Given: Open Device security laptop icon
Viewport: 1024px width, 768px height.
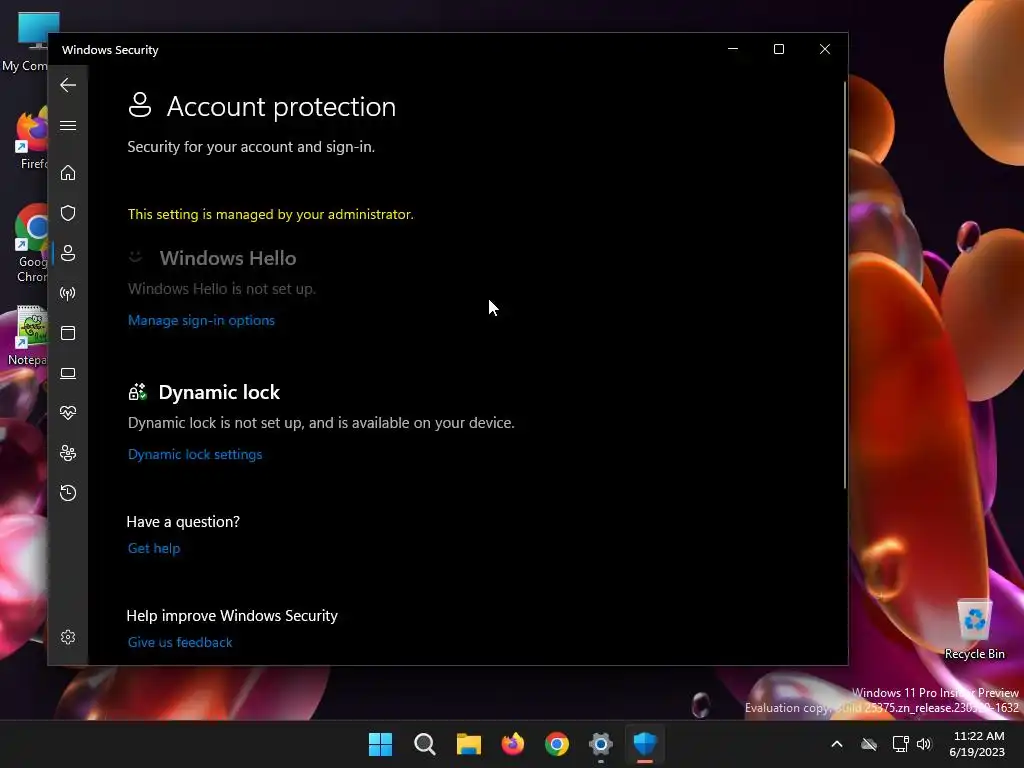Looking at the screenshot, I should (68, 373).
